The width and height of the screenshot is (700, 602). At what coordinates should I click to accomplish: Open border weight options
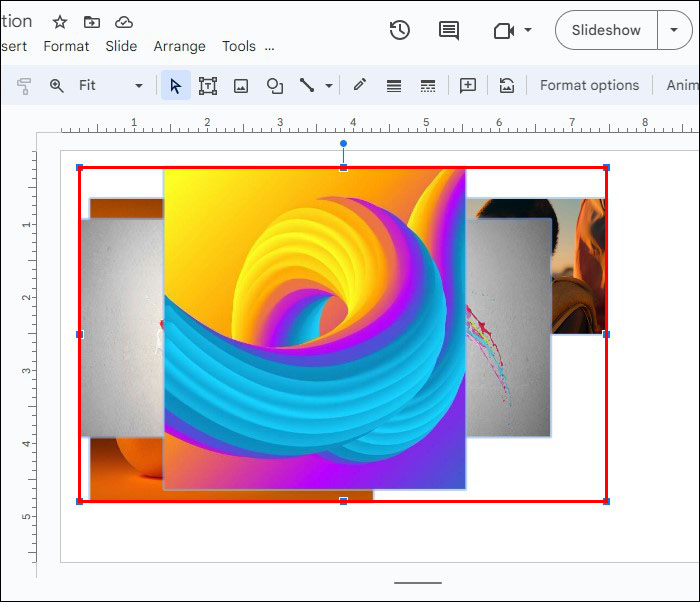394,86
